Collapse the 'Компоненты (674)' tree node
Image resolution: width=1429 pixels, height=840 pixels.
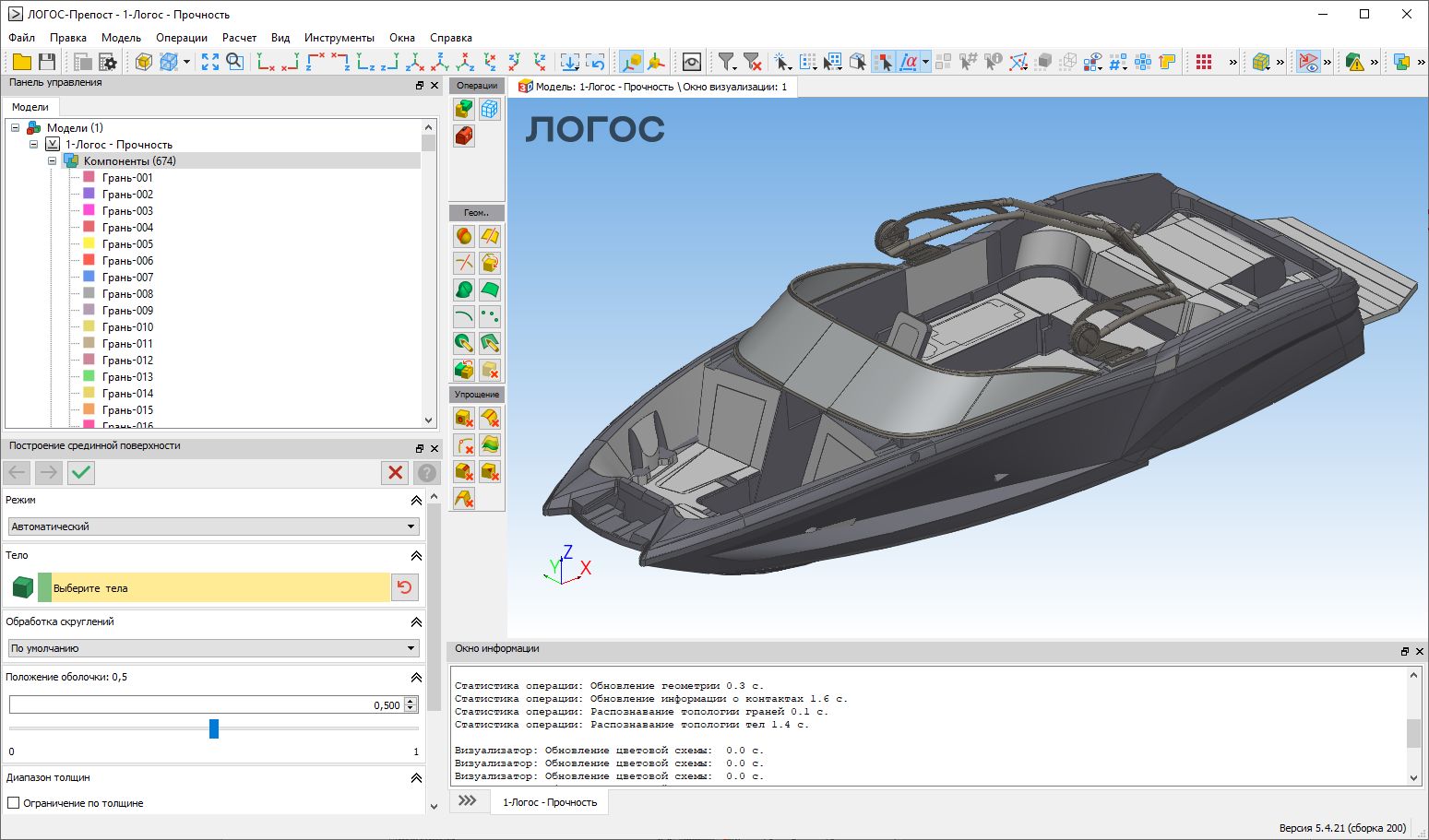53,161
